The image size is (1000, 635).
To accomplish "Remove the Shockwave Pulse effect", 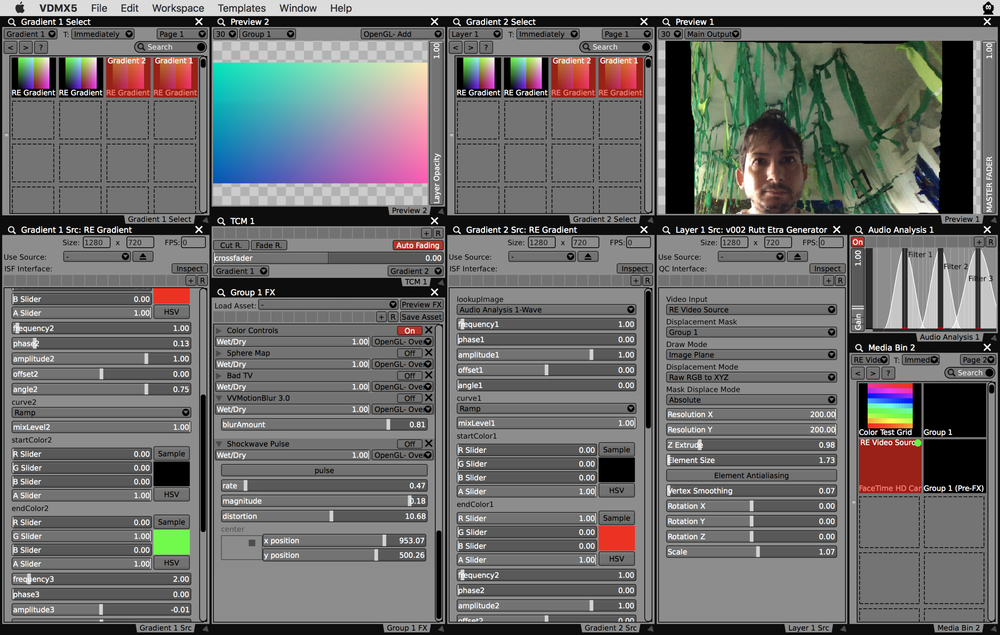I will tap(429, 444).
